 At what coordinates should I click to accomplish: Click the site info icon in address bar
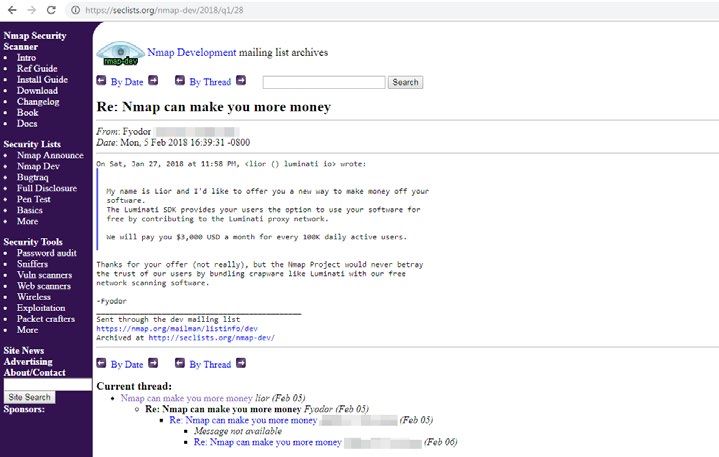75,10
